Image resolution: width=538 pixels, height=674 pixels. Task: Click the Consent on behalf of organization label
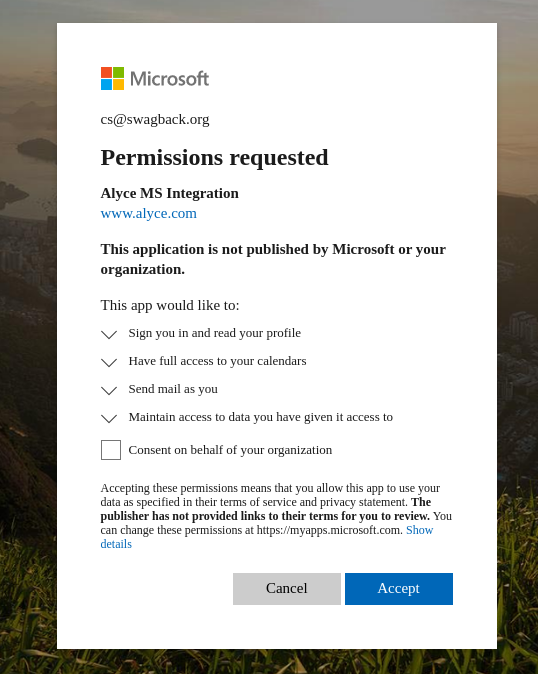(x=230, y=450)
